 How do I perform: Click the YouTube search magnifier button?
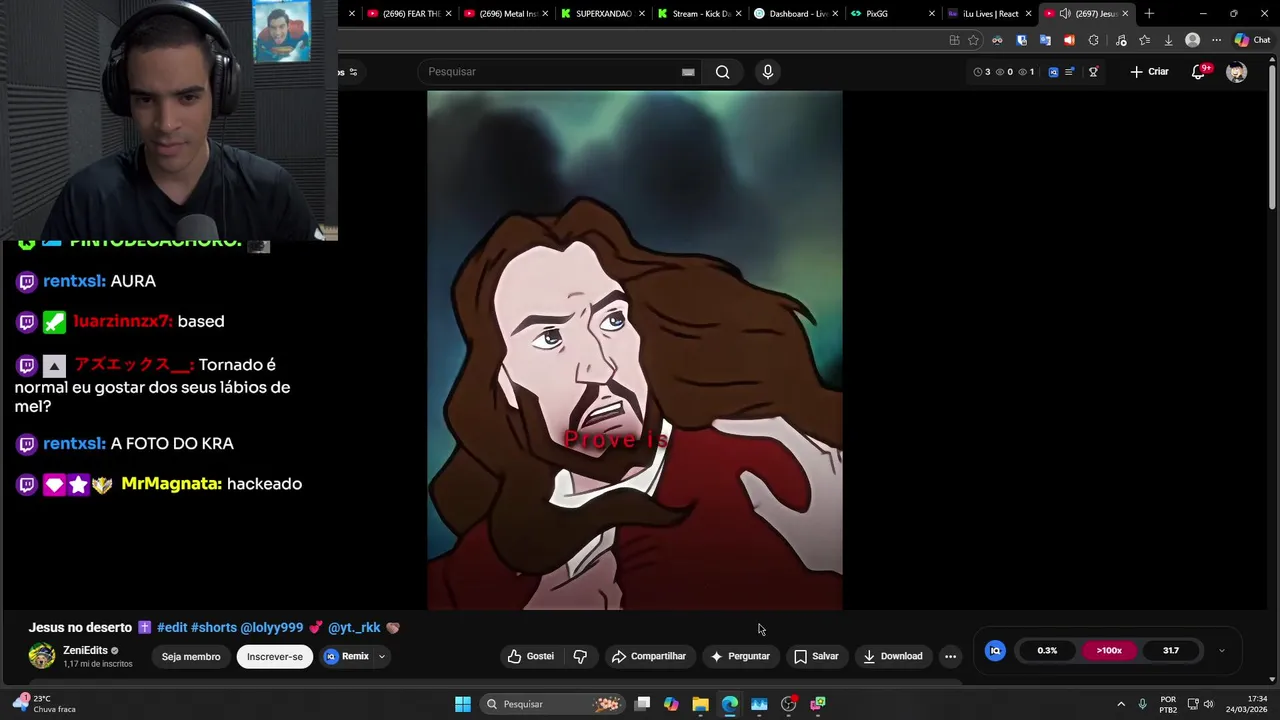pos(722,72)
